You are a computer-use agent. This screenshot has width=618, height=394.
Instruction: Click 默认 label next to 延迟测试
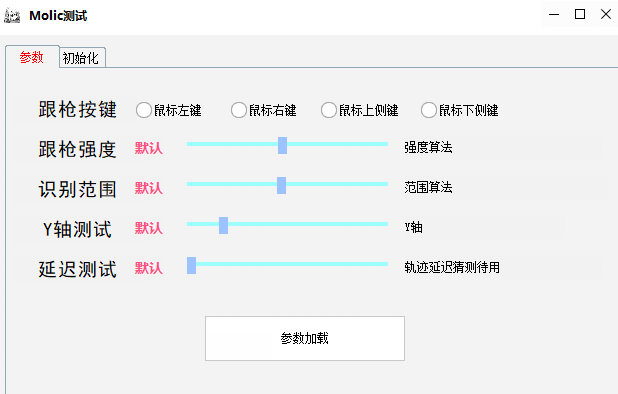click(149, 268)
